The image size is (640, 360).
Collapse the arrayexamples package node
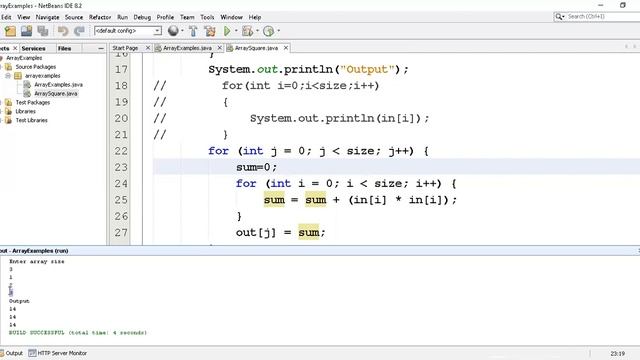click(x=8, y=76)
